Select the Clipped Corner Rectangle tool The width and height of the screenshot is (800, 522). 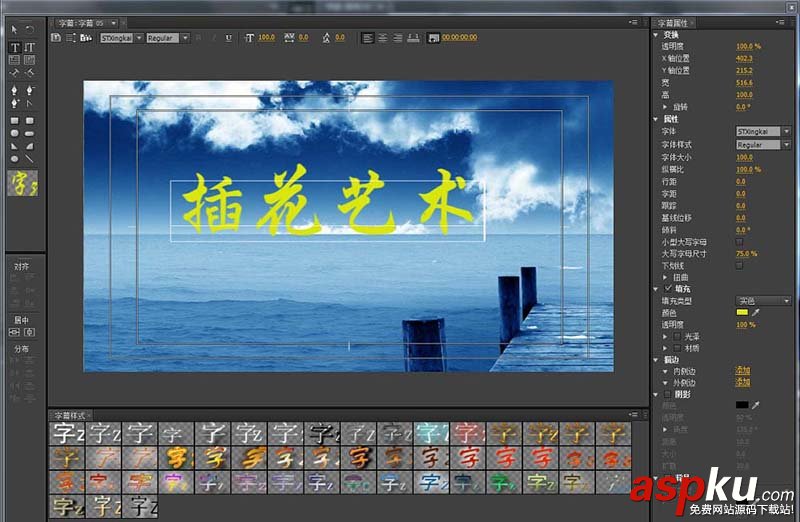coord(14,133)
